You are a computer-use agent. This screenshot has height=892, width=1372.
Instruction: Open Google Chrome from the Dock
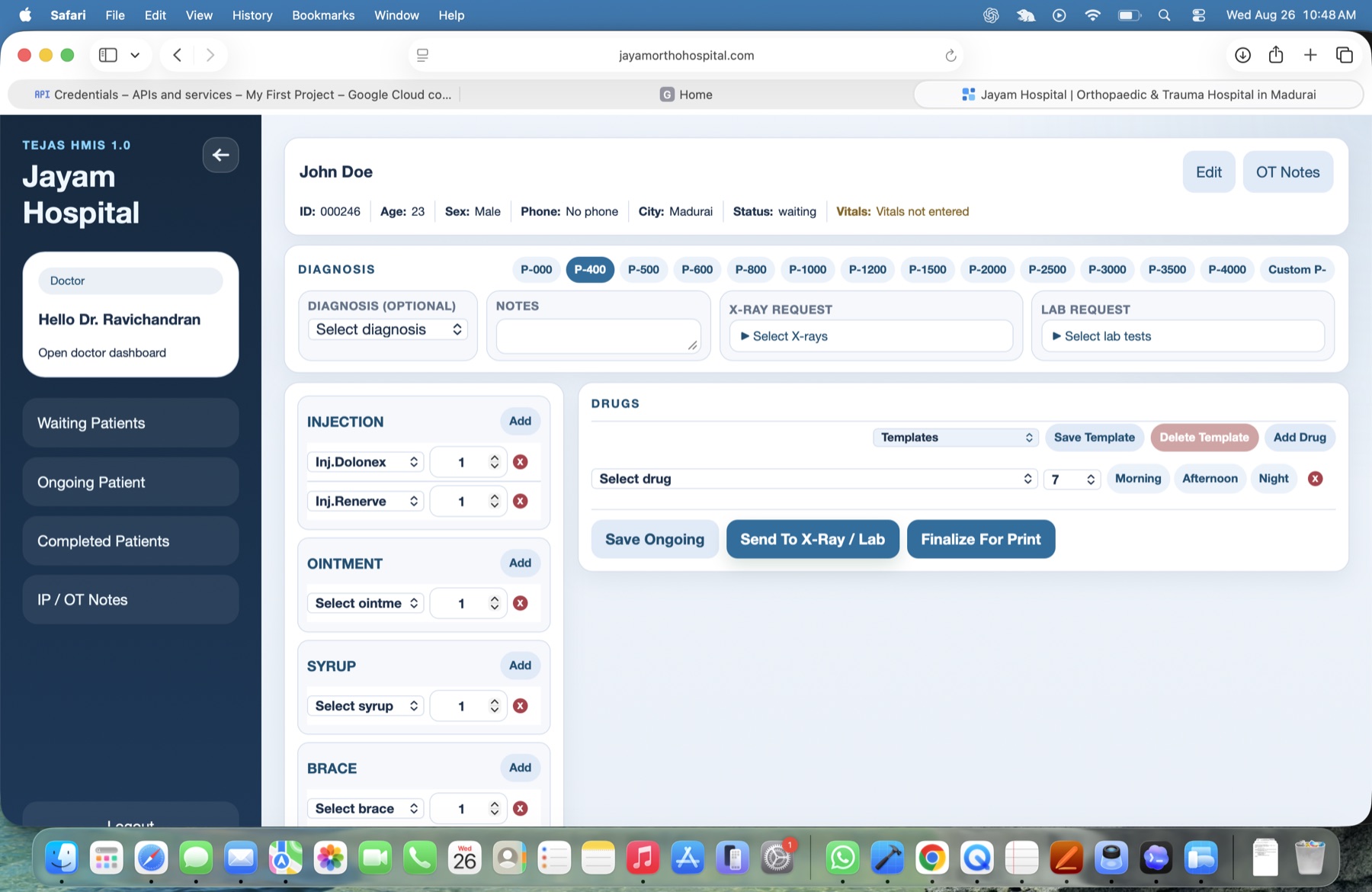pos(931,858)
